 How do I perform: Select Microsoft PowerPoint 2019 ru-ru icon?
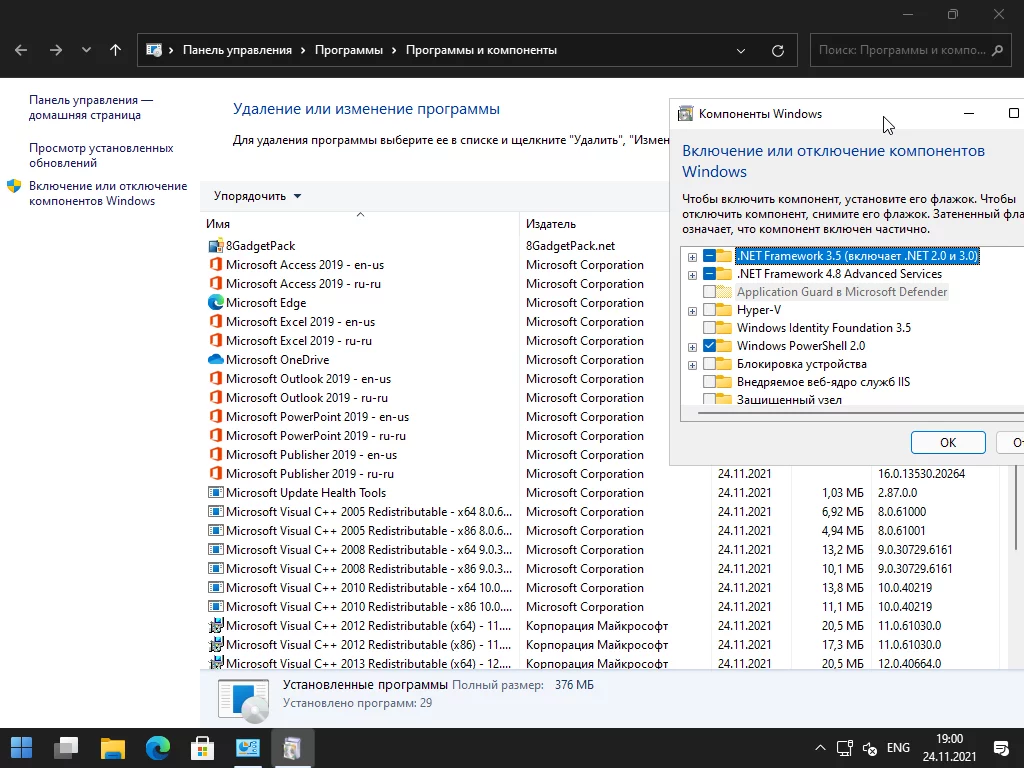click(x=216, y=436)
